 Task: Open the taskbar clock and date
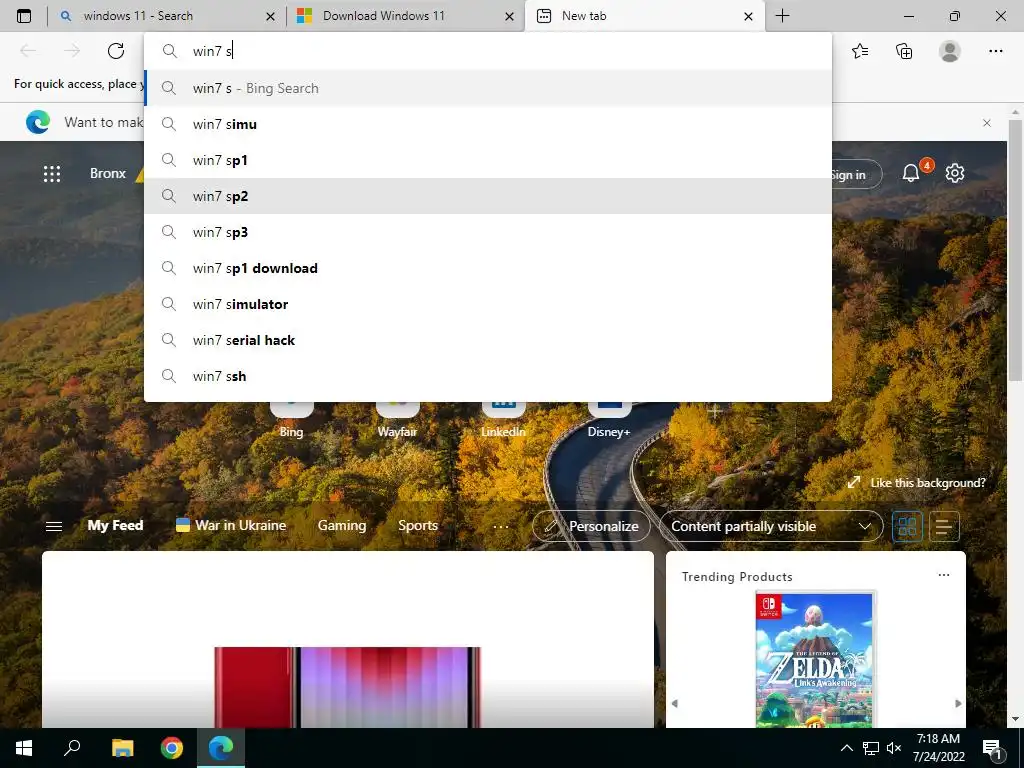[x=938, y=748]
